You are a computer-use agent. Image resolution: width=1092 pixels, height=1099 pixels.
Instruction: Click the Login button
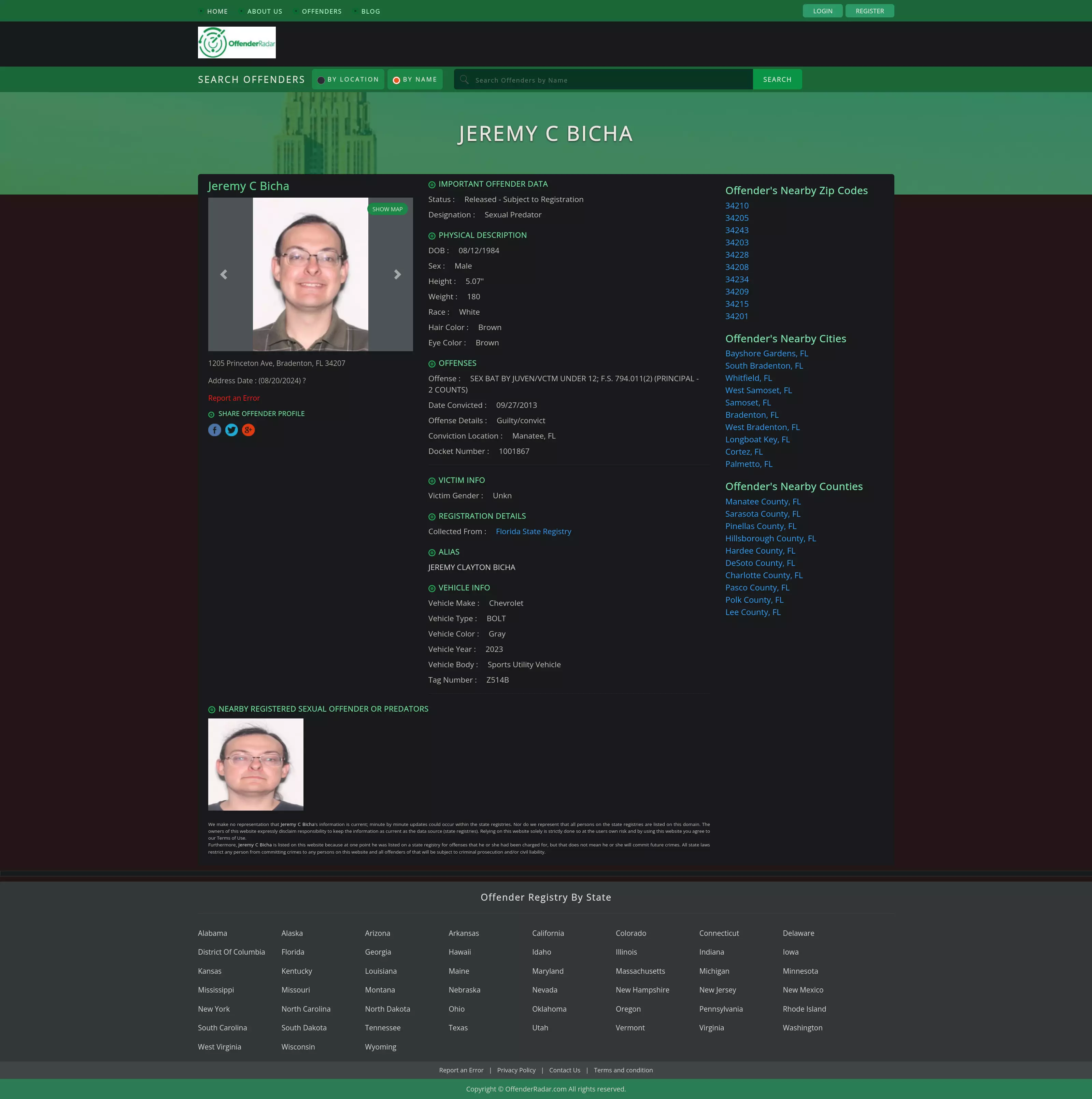(x=822, y=11)
